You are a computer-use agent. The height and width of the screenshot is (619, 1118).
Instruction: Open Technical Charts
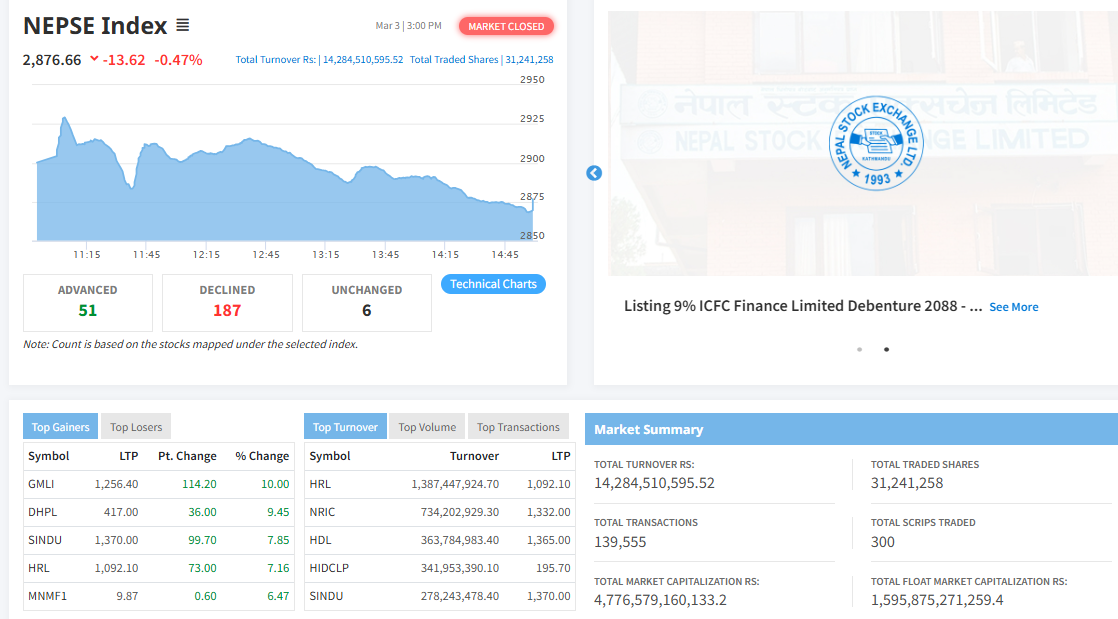[x=493, y=284]
